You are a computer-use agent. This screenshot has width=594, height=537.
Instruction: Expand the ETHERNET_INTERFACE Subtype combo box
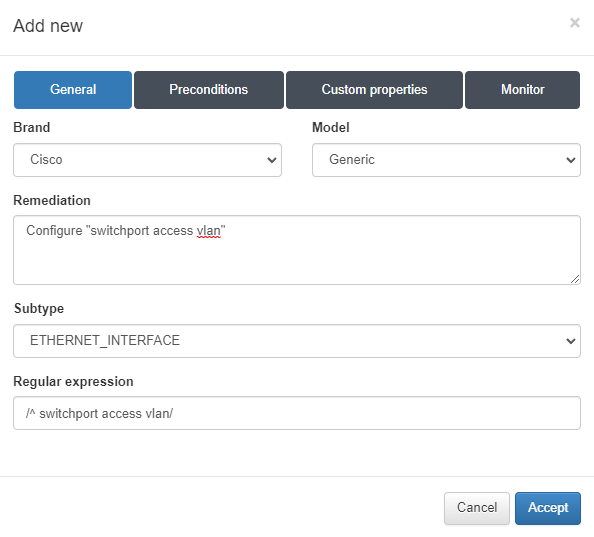(297, 341)
